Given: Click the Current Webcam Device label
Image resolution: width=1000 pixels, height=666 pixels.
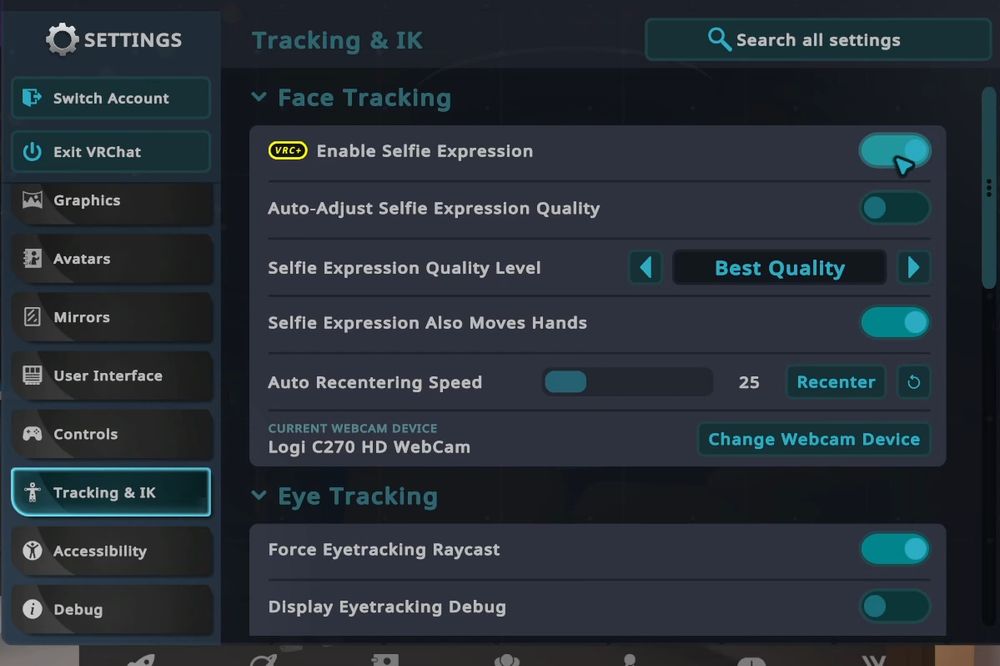Looking at the screenshot, I should [x=353, y=428].
